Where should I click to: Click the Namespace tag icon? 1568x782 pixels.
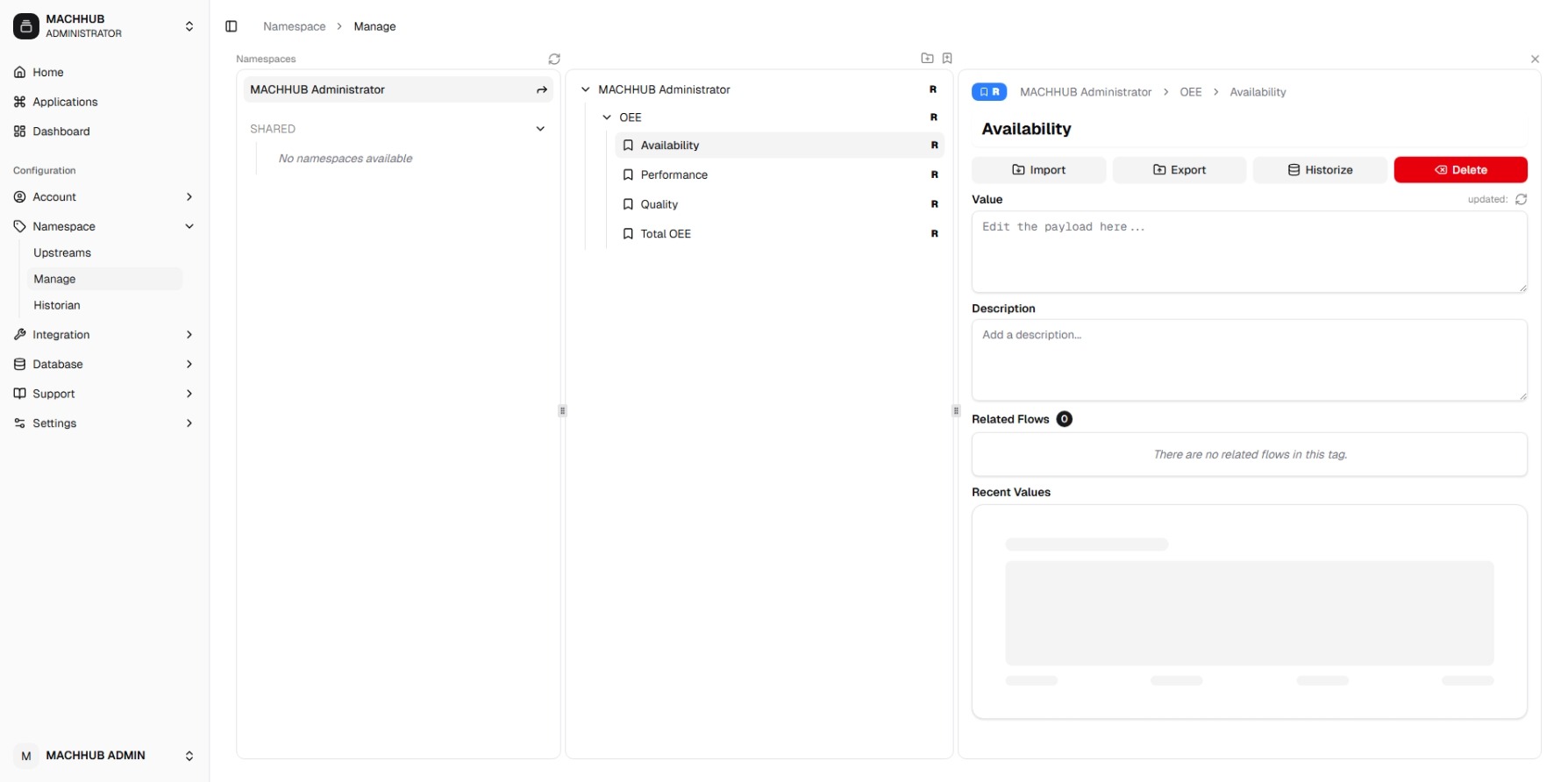(x=19, y=226)
